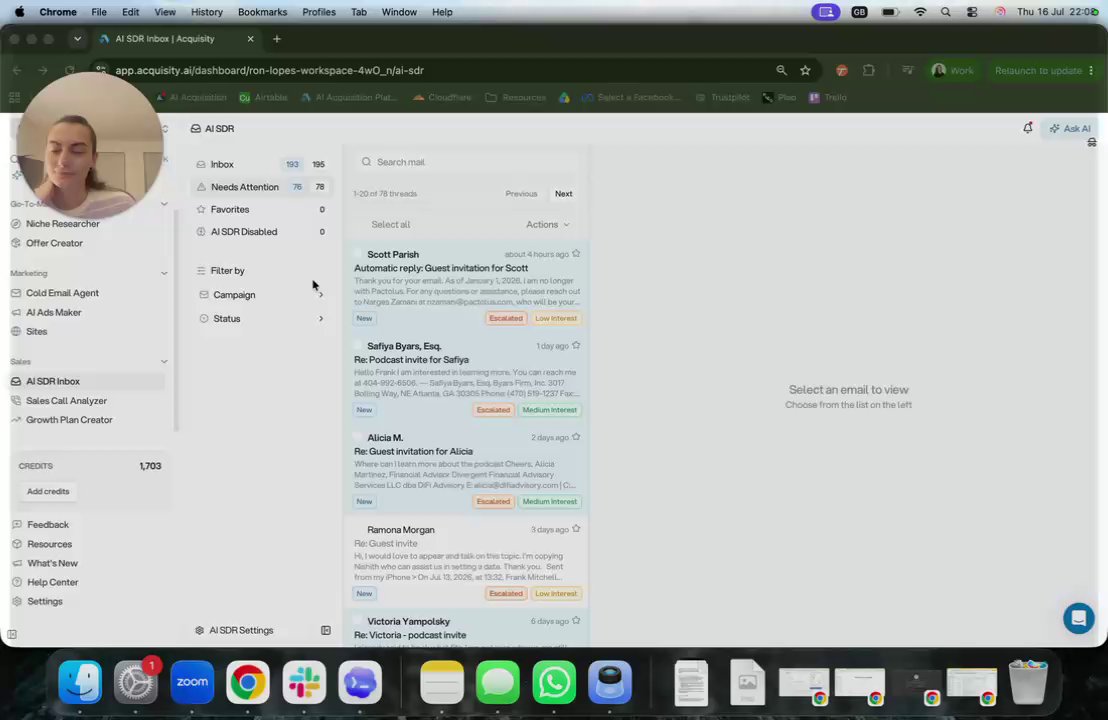
Task: Select the Scott Parish thread checkbox
Action: (358, 254)
